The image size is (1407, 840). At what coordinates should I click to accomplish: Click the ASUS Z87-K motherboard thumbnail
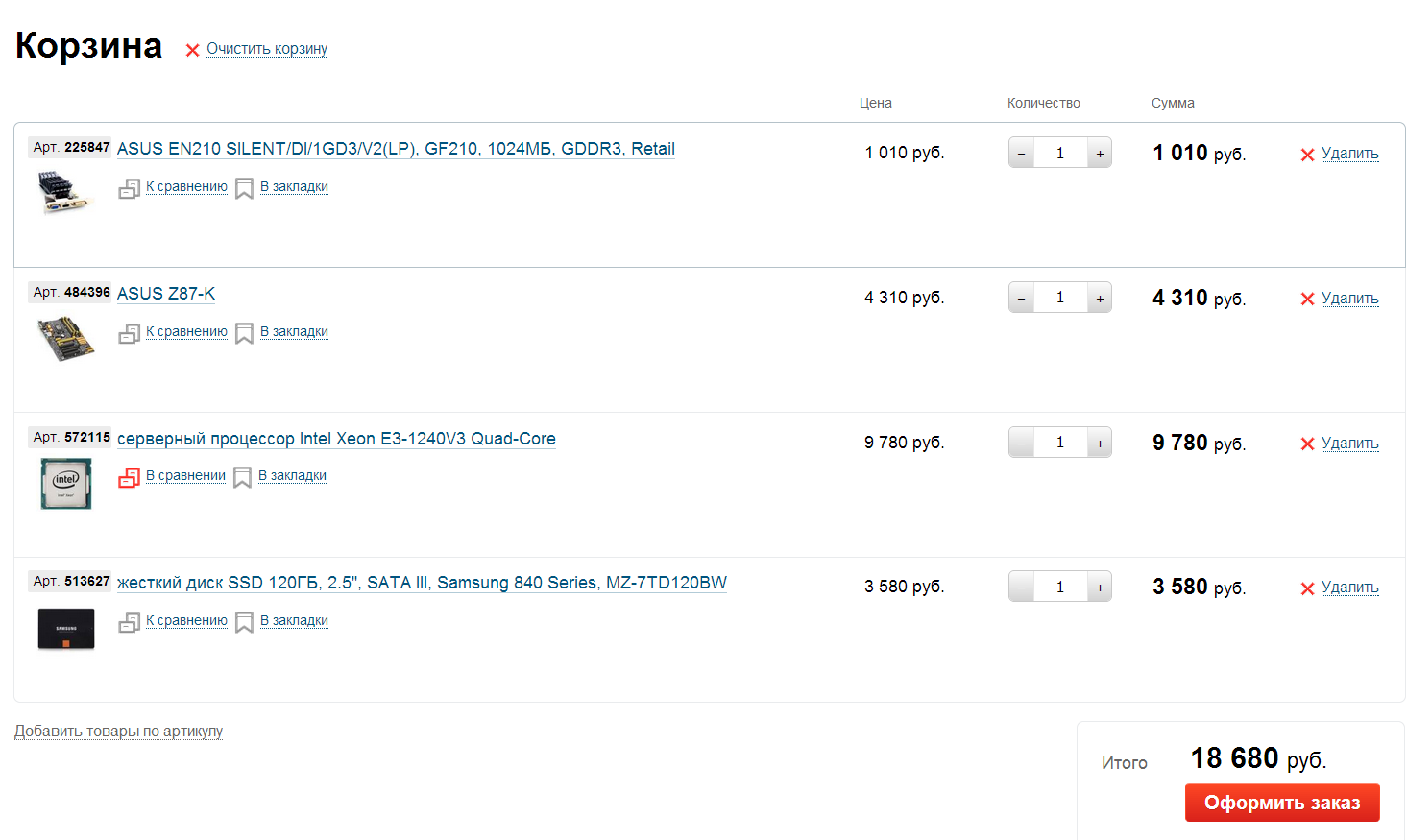(x=65, y=339)
